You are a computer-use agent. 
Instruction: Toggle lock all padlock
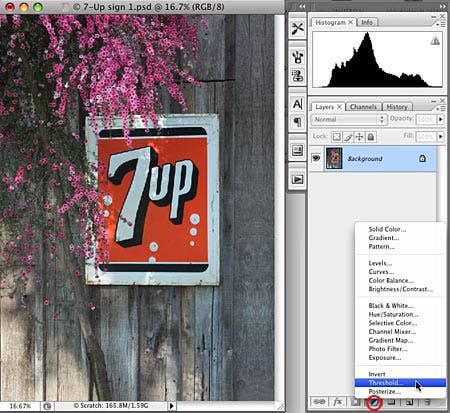pos(371,137)
